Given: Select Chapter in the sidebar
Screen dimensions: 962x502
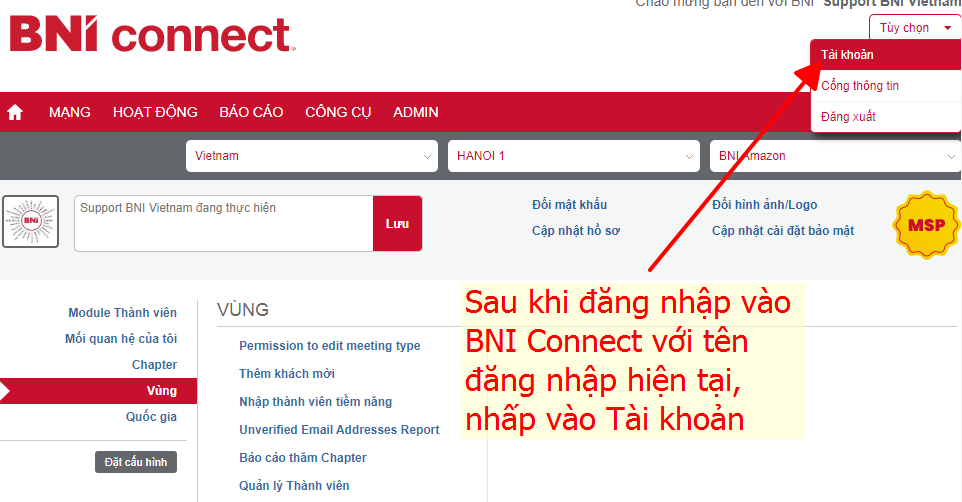Looking at the screenshot, I should (x=155, y=365).
